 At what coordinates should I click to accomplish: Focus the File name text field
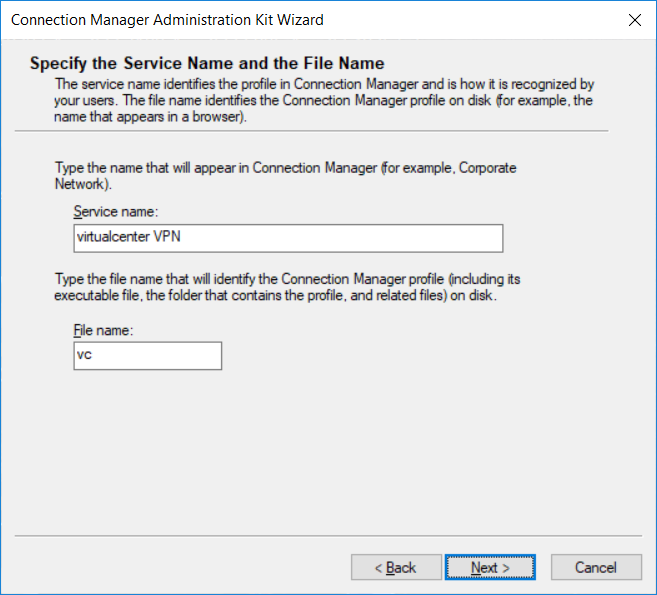pyautogui.click(x=147, y=356)
